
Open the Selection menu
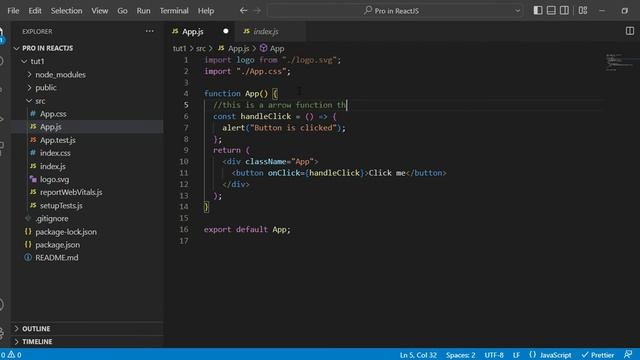click(x=66, y=11)
